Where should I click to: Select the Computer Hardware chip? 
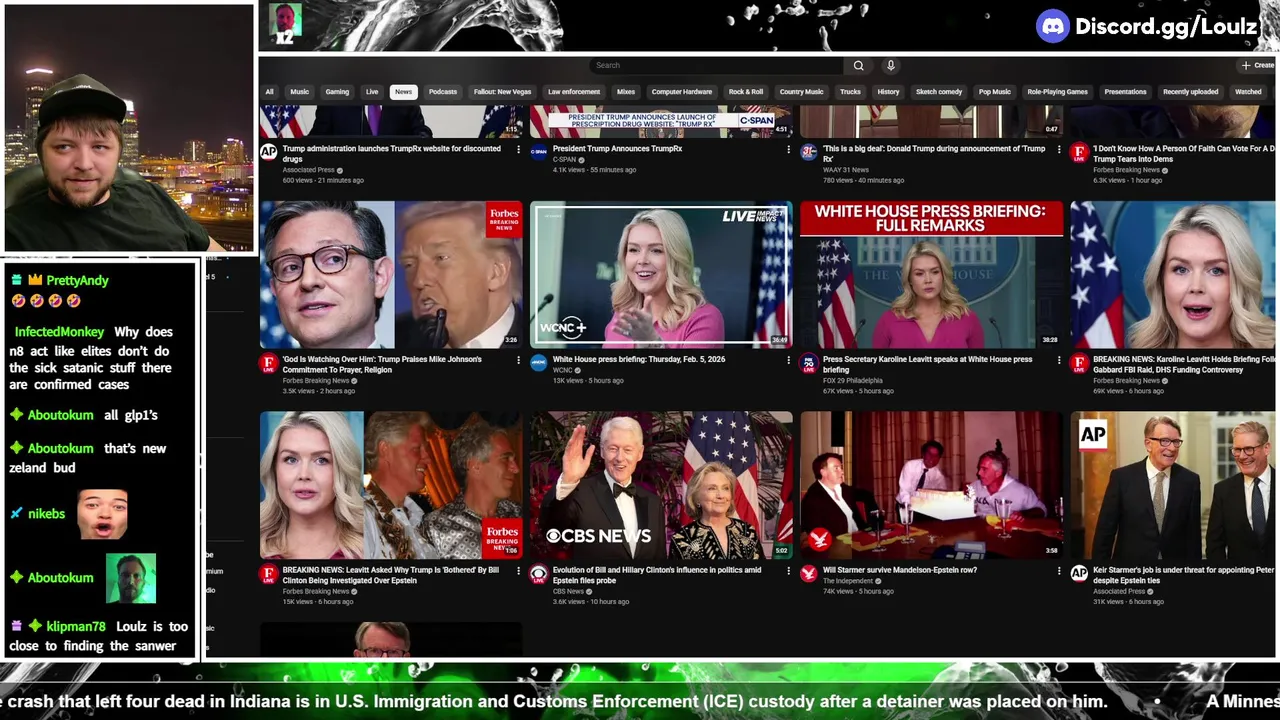tap(682, 92)
